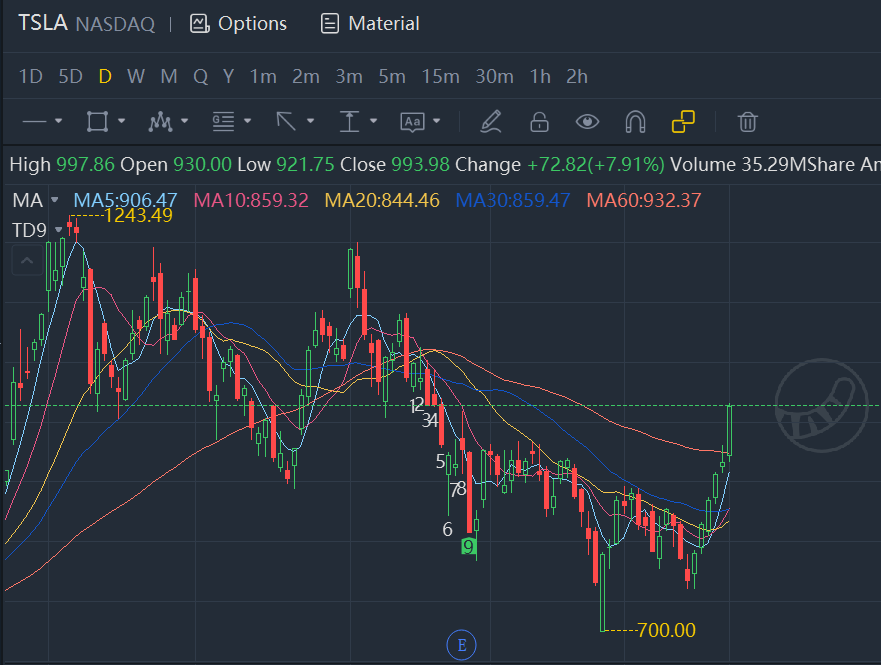Switch to the 1h interval
The width and height of the screenshot is (881, 665).
(540, 76)
